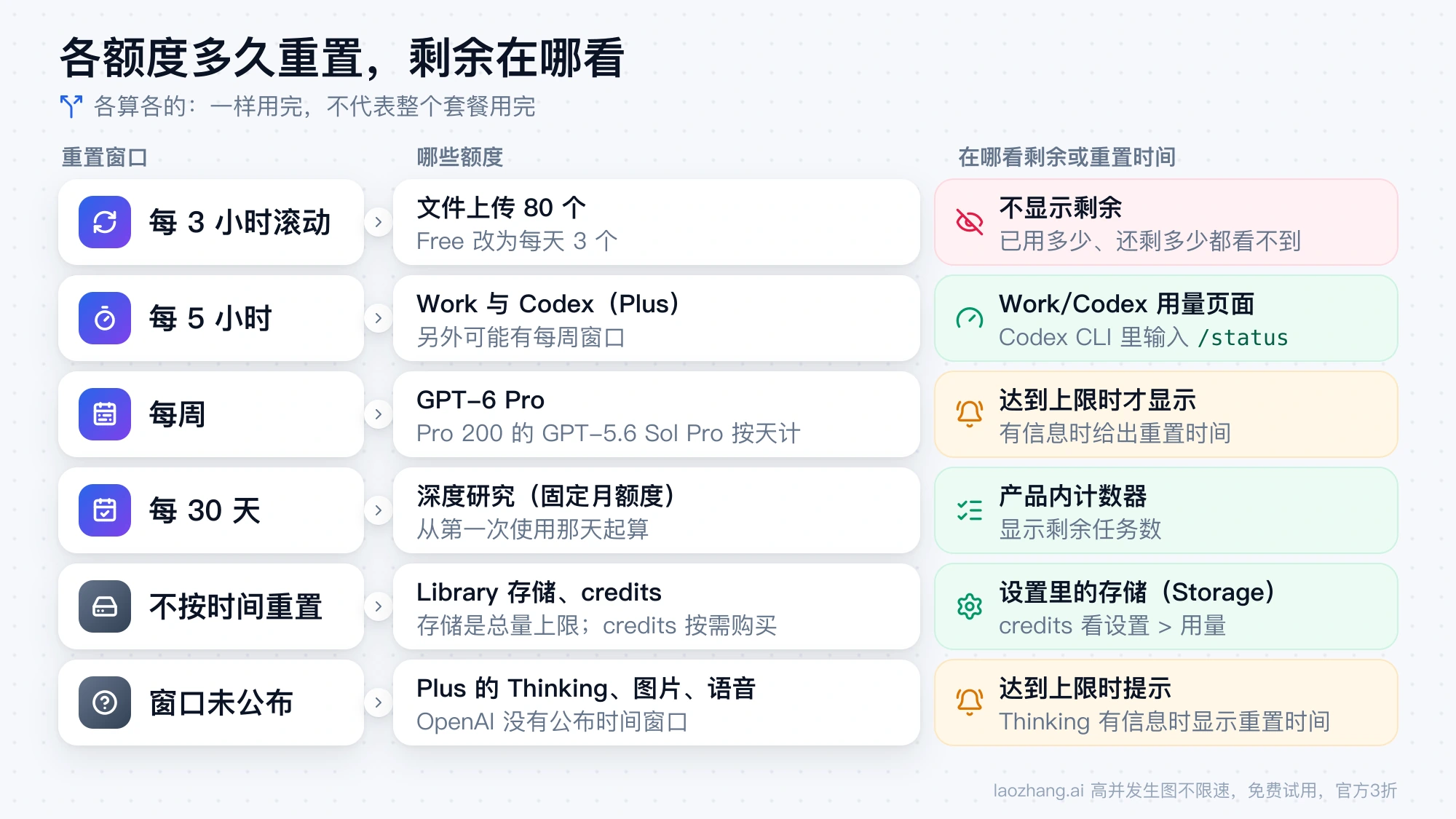Click the stopwatch icon beside 每 5 小时

point(105,318)
